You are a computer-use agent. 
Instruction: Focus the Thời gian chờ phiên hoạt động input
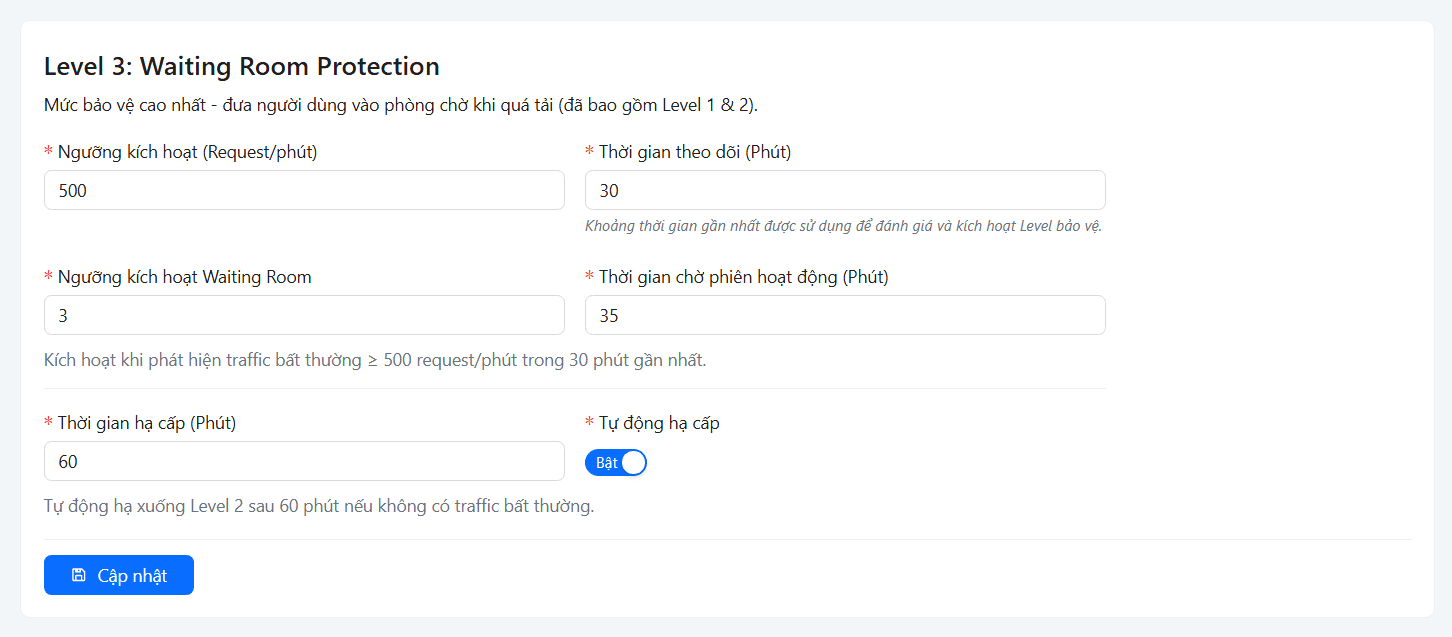845,315
